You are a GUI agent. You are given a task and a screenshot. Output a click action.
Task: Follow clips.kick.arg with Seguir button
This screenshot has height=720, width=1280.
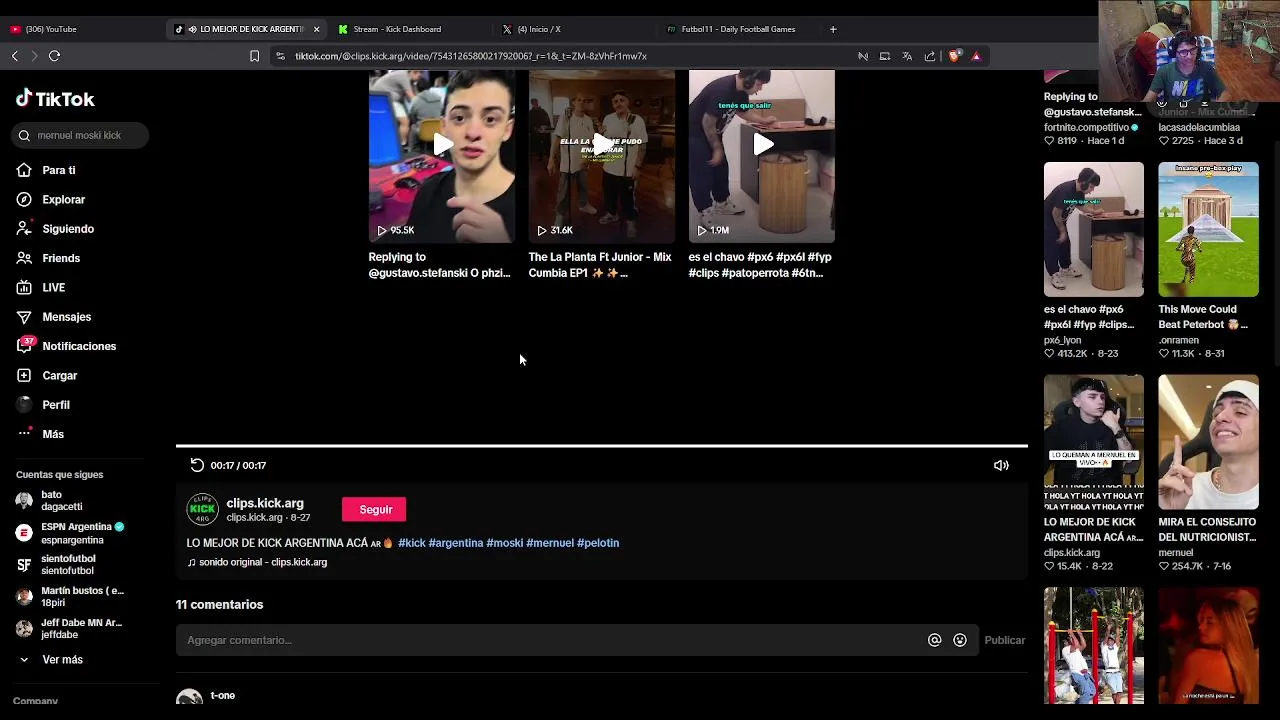[375, 510]
